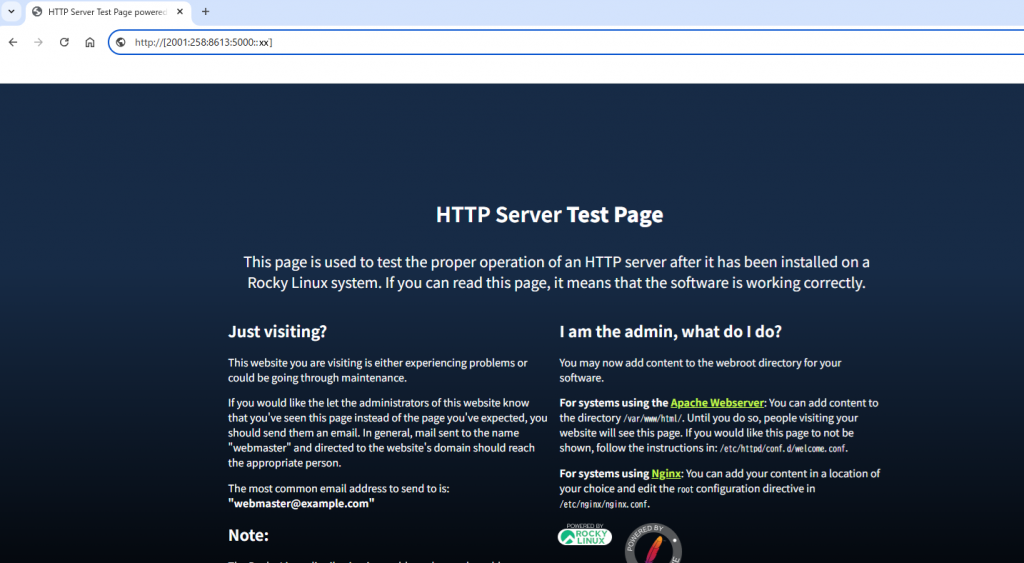
Task: Open the Apache Webserver link
Action: click(x=717, y=403)
